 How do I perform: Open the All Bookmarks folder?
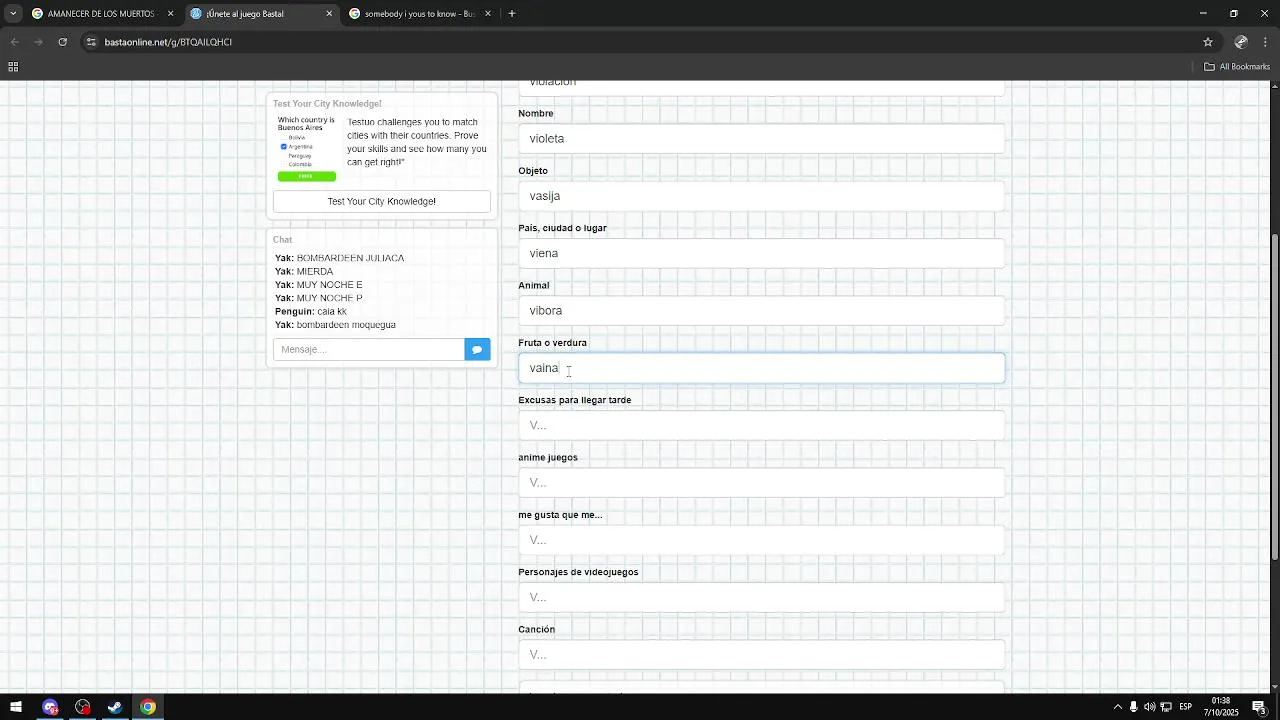[1237, 67]
